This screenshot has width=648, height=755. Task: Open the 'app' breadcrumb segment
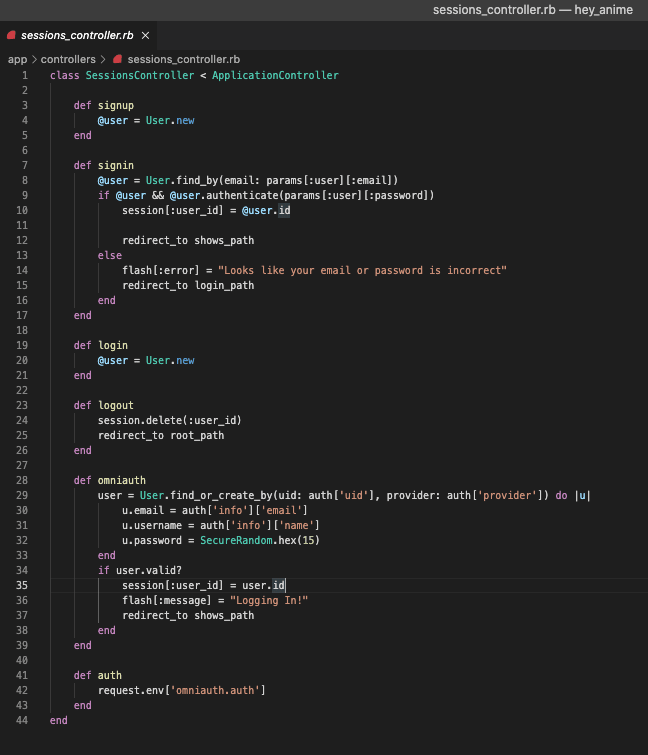click(17, 59)
